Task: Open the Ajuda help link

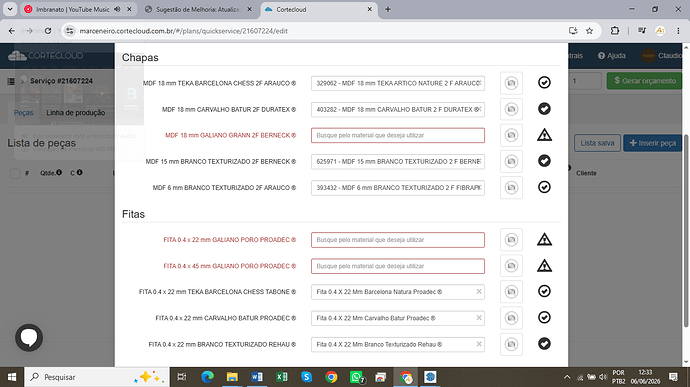Action: click(x=612, y=55)
